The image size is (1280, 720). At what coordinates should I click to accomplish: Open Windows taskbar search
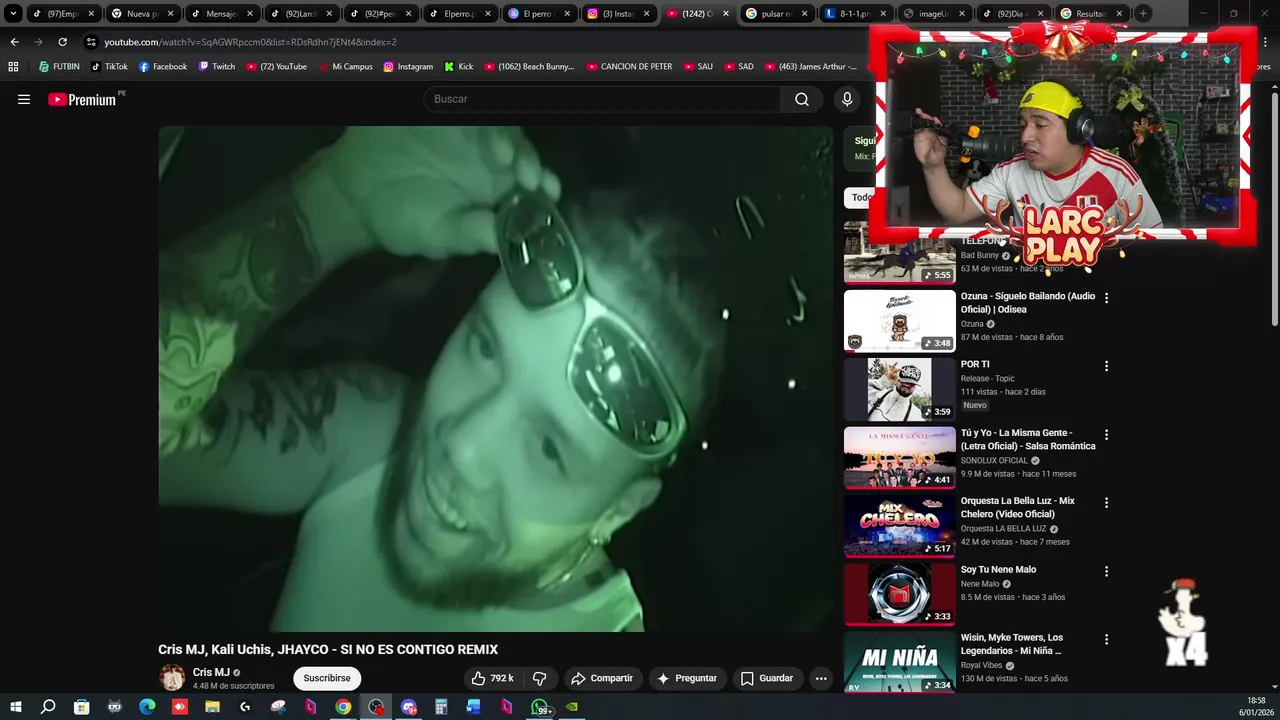click(x=48, y=707)
